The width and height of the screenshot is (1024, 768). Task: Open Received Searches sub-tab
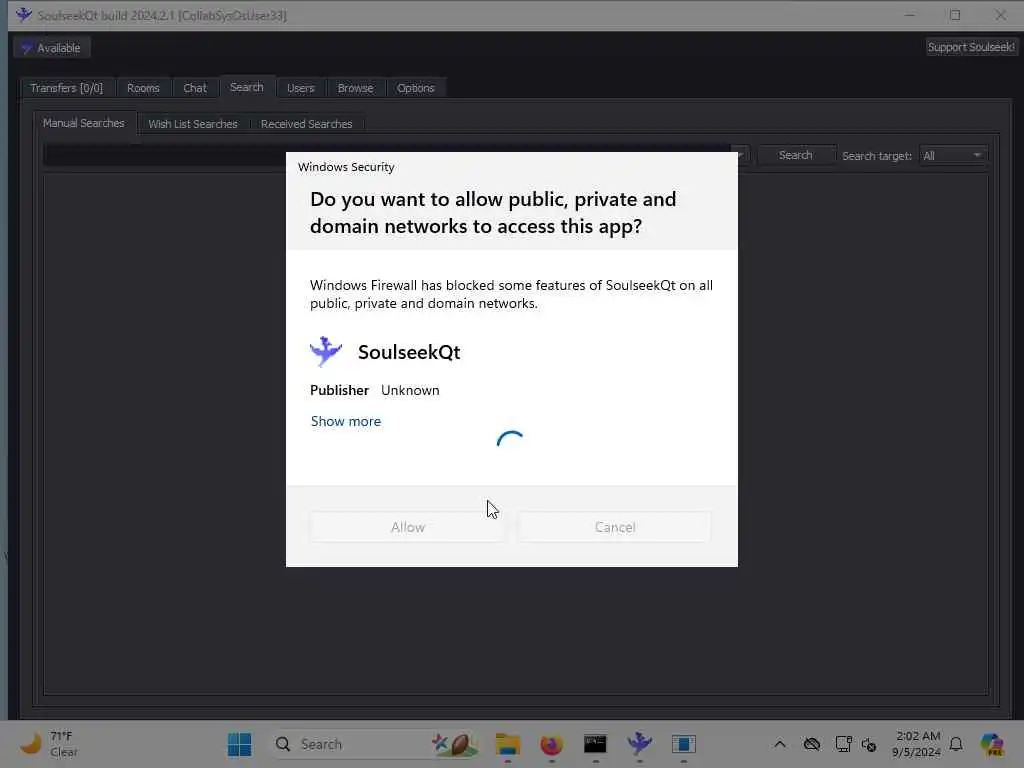306,123
